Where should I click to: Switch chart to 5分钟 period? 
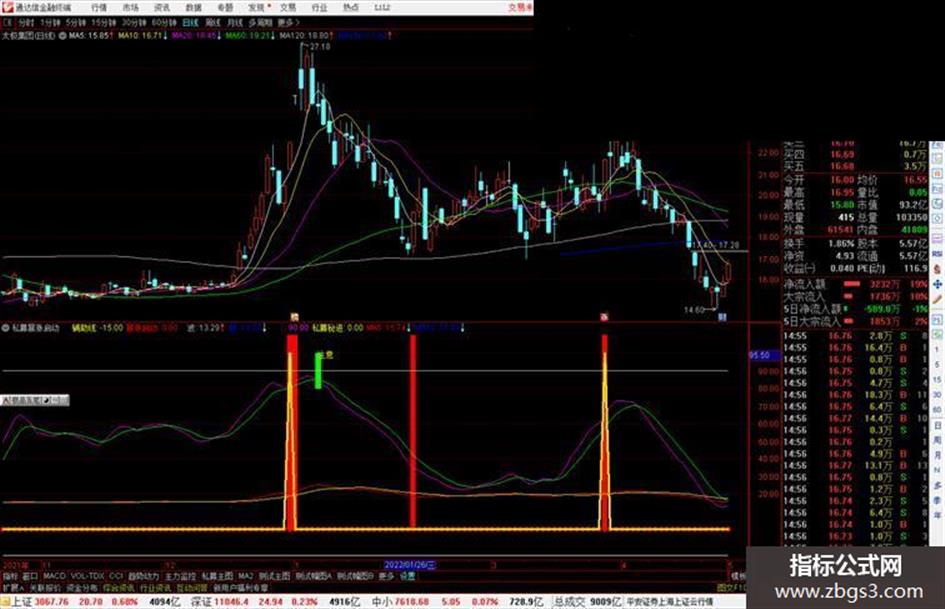(x=76, y=22)
